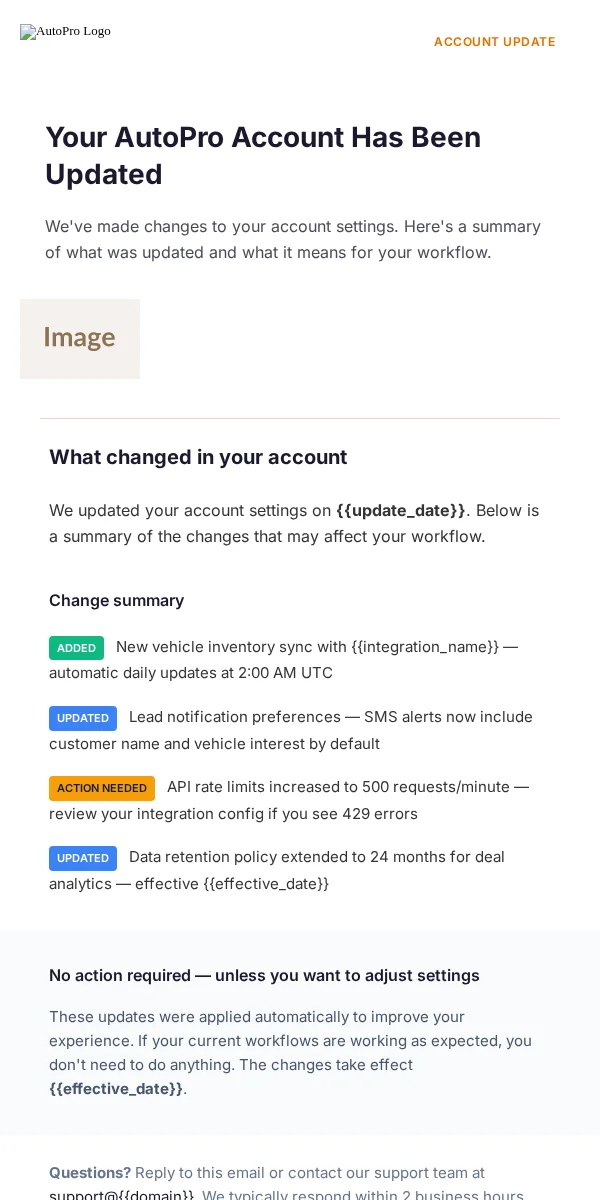Viewport: 600px width, 1200px height.
Task: Click the 'What changed in your account' heading
Action: coord(198,457)
